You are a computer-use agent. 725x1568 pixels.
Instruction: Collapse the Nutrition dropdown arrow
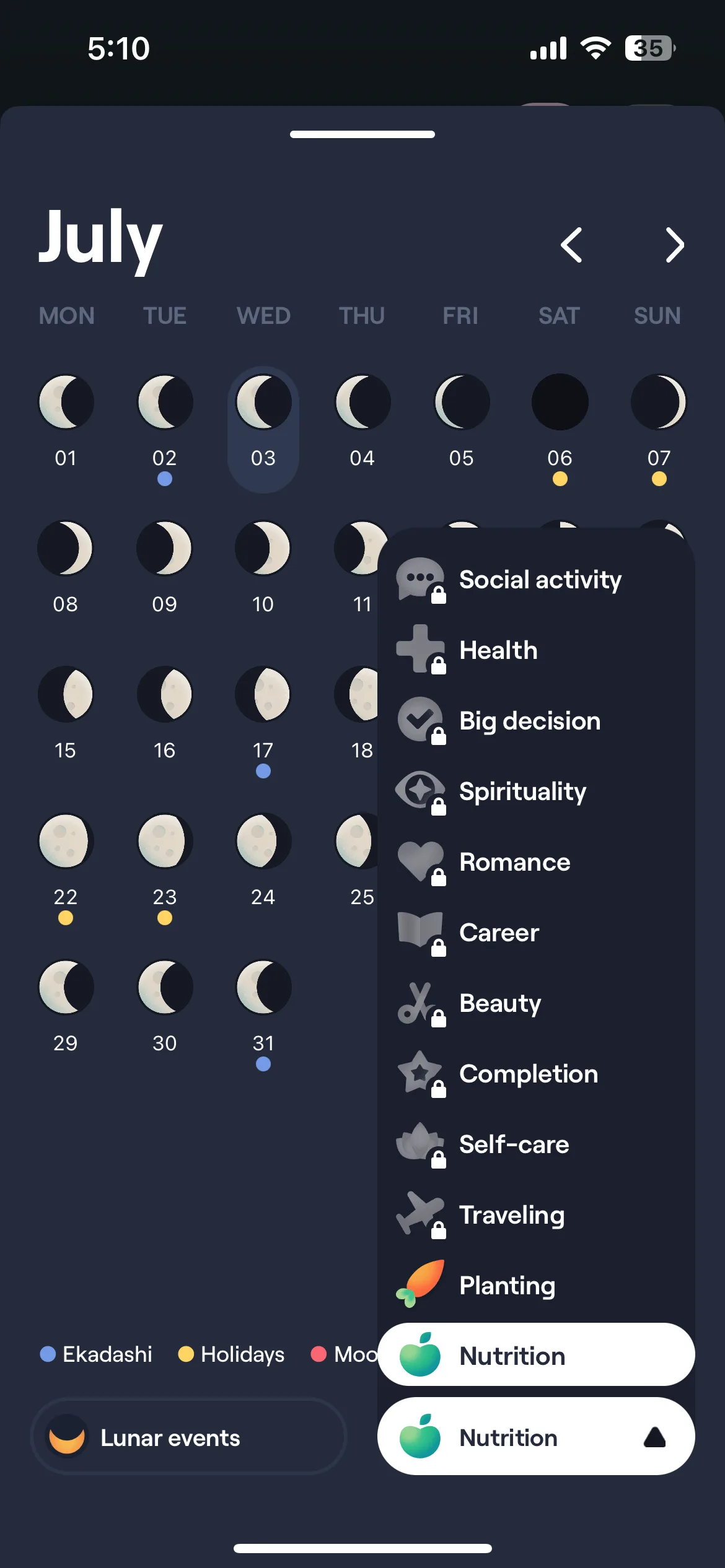pyautogui.click(x=654, y=1437)
